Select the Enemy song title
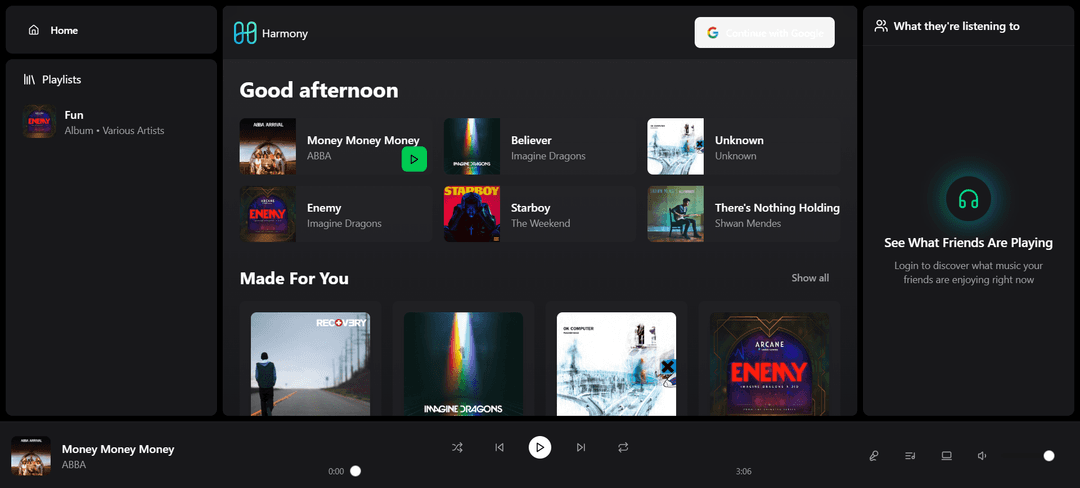 coord(324,208)
